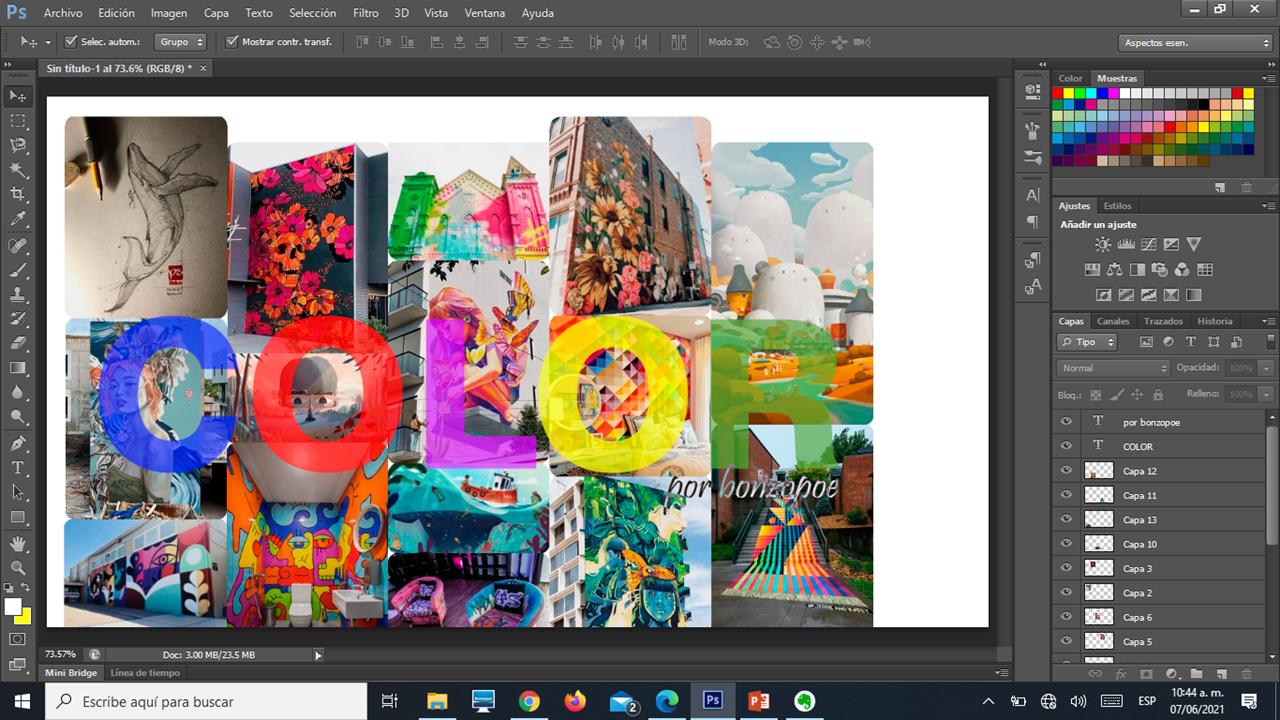Select the Path Selection tool

tap(18, 492)
